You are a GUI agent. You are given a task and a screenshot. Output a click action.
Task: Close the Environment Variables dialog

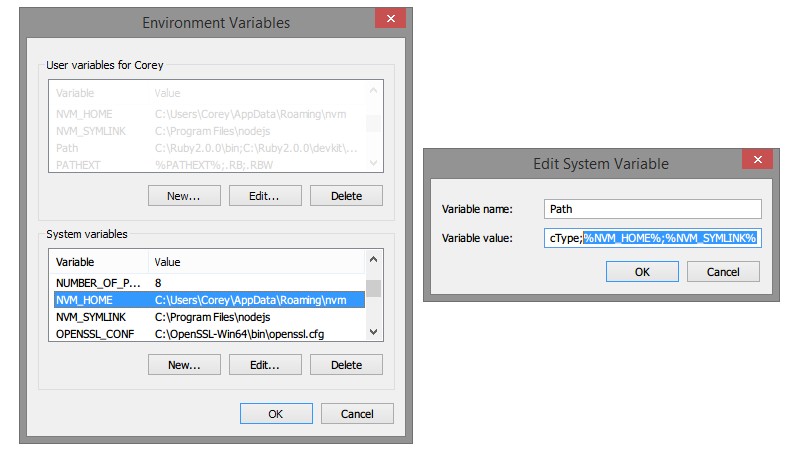tap(390, 18)
